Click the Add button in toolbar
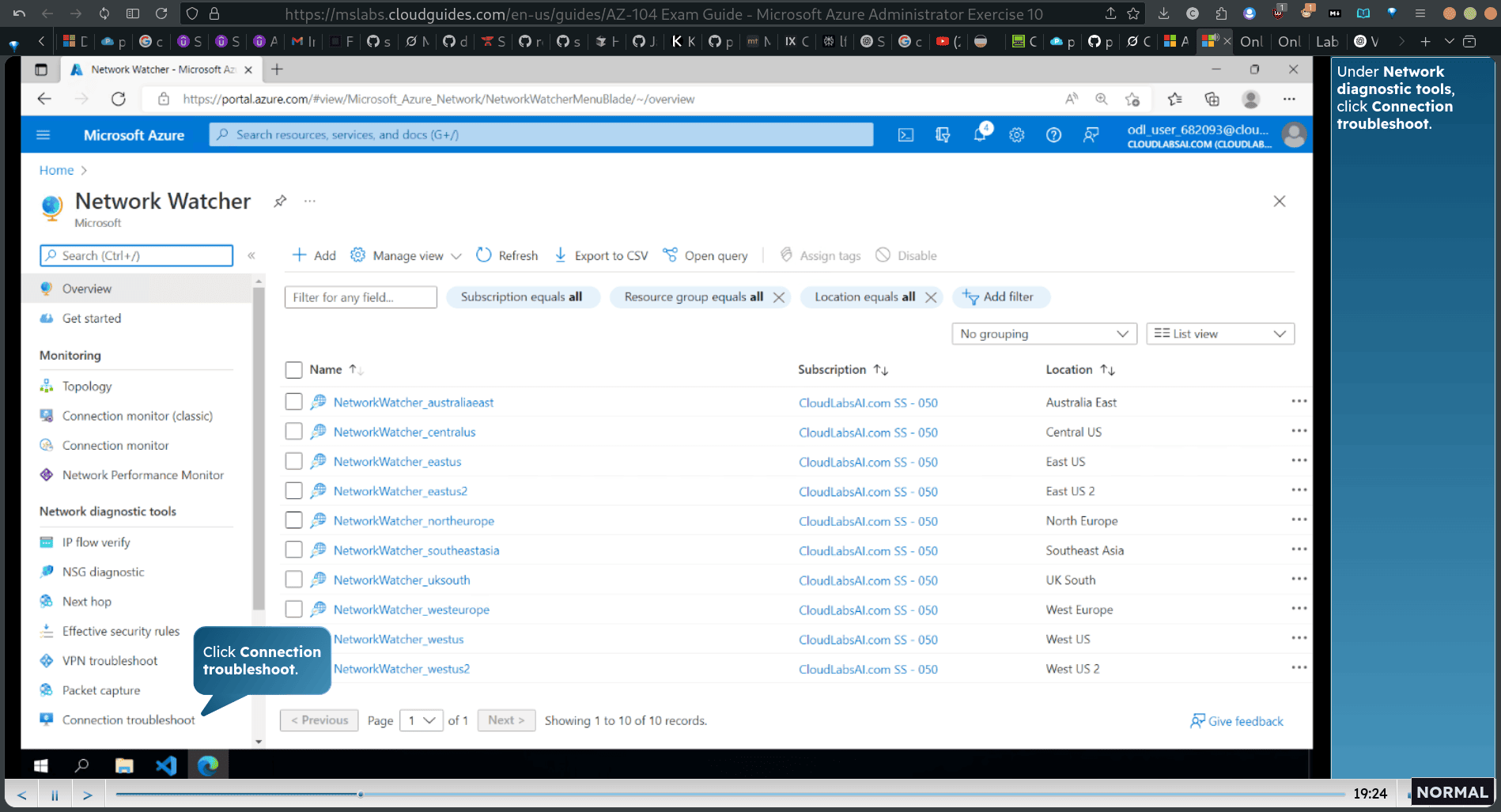Viewport: 1501px width, 812px height. 314,255
